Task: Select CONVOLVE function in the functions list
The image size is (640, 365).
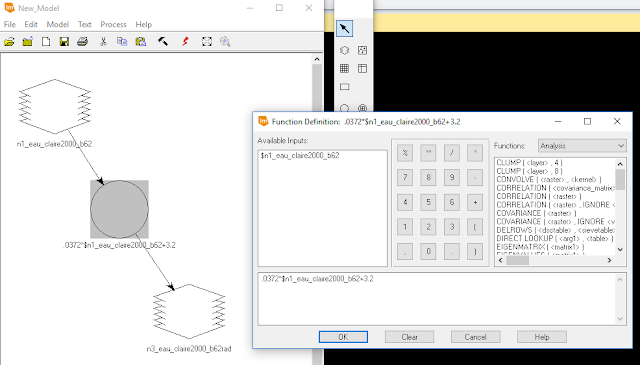Action: coord(549,180)
